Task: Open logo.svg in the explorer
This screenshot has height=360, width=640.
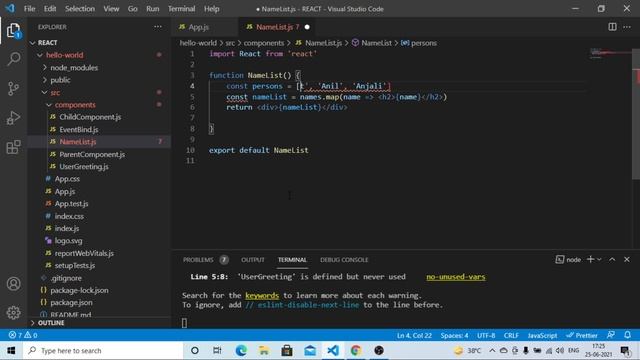Action: (x=68, y=241)
